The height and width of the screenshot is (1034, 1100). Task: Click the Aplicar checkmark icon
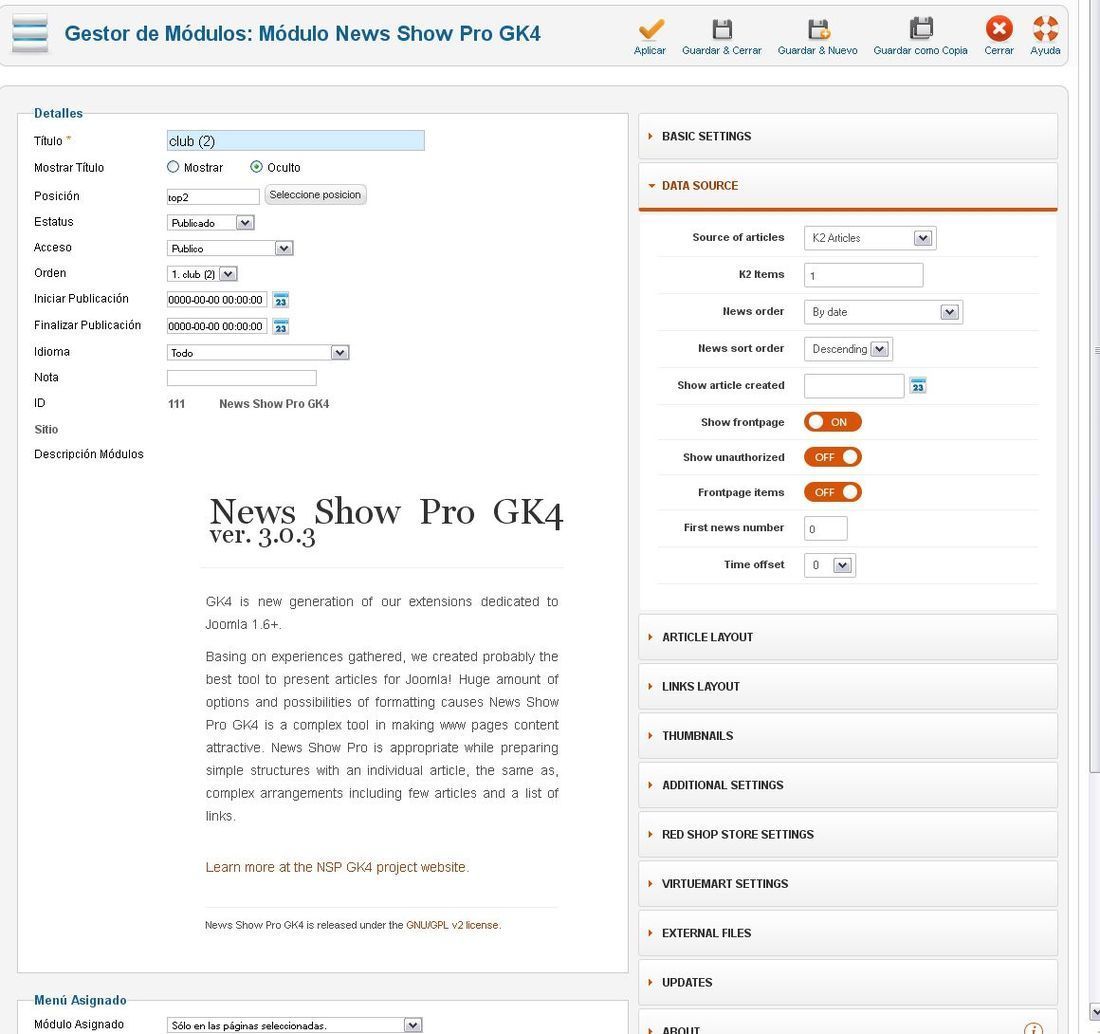tap(650, 29)
